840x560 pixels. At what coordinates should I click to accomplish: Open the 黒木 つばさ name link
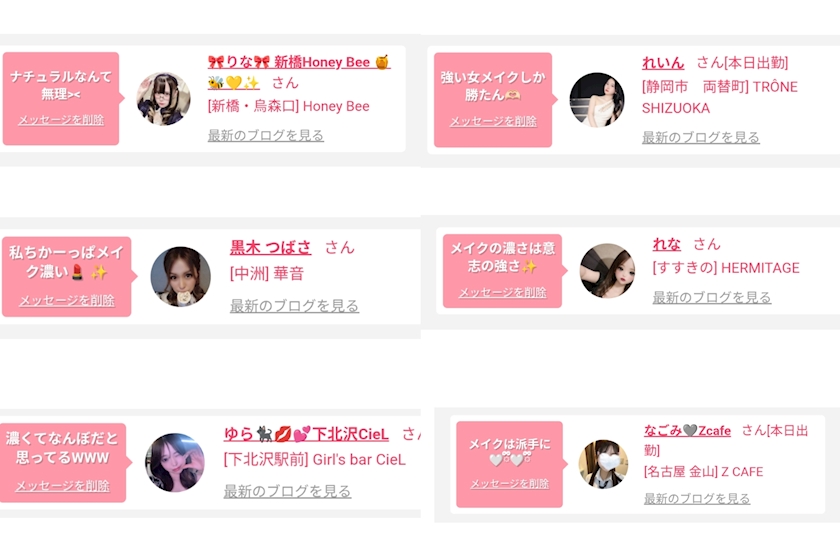[271, 247]
